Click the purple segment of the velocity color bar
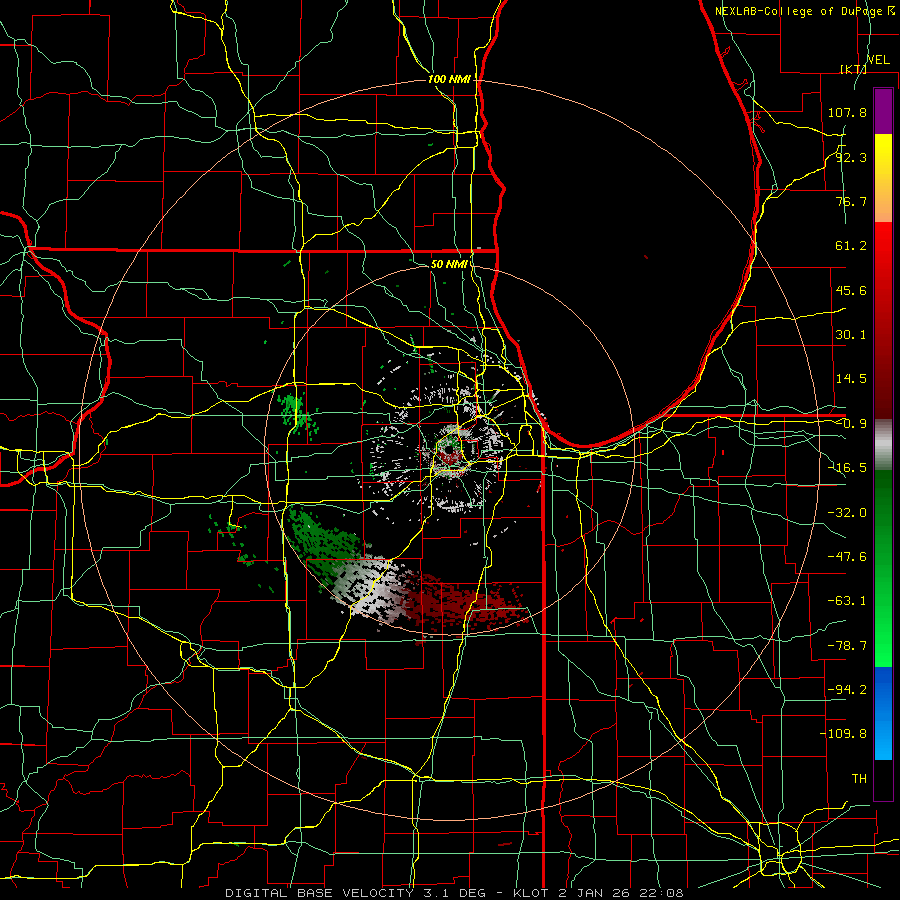The height and width of the screenshot is (900, 900). pyautogui.click(x=883, y=112)
